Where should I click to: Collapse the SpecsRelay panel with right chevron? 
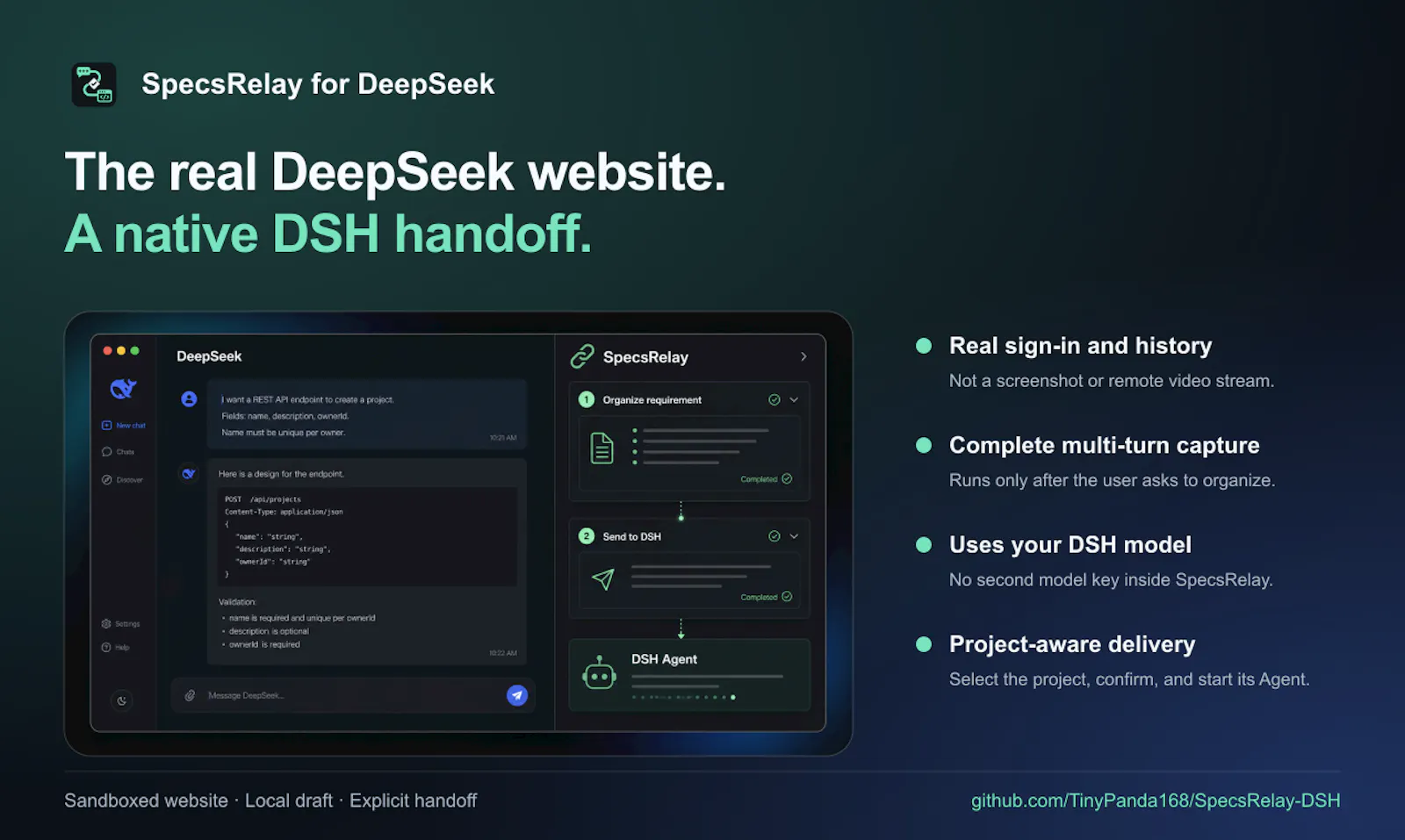click(803, 356)
